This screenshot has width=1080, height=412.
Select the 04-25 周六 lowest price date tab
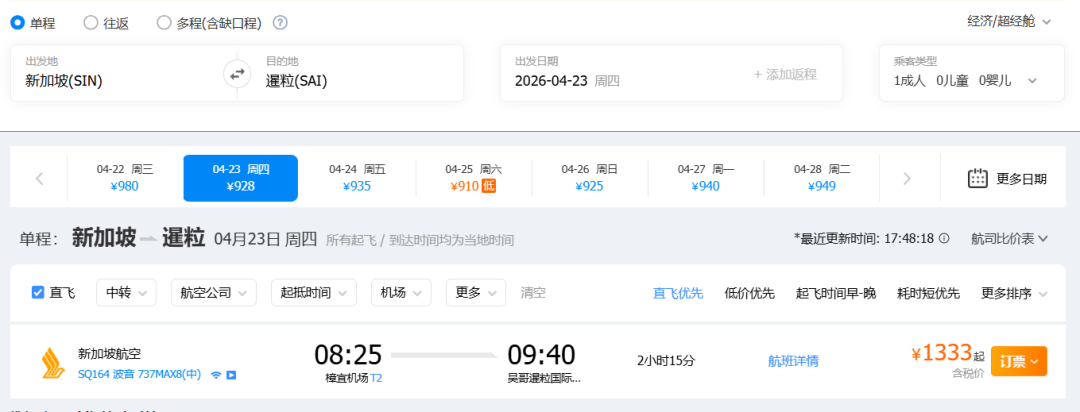coord(473,178)
